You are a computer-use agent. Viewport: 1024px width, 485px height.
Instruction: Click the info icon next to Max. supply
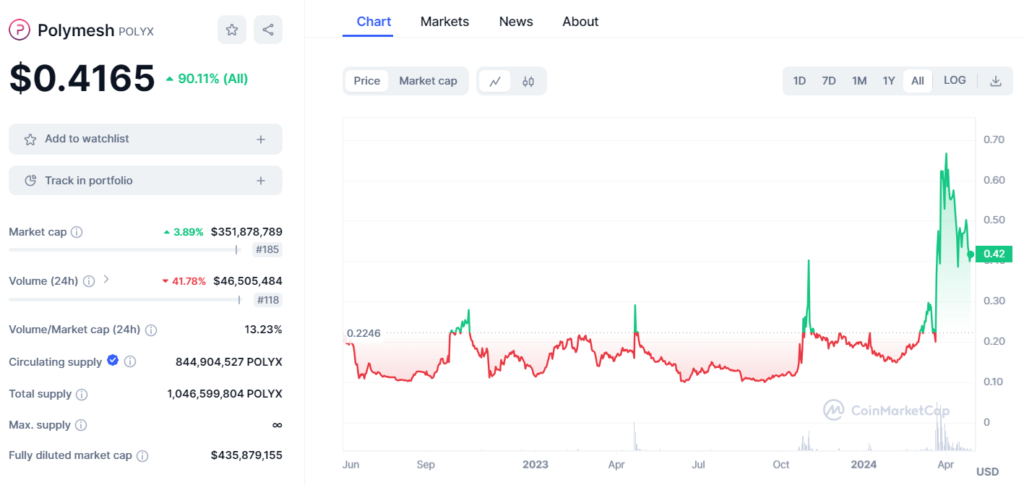[82, 425]
